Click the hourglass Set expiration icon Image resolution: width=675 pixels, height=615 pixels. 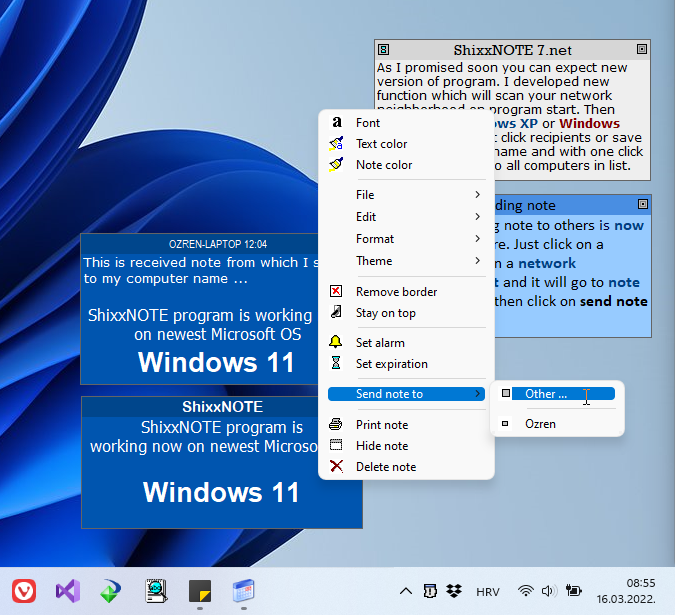point(336,363)
